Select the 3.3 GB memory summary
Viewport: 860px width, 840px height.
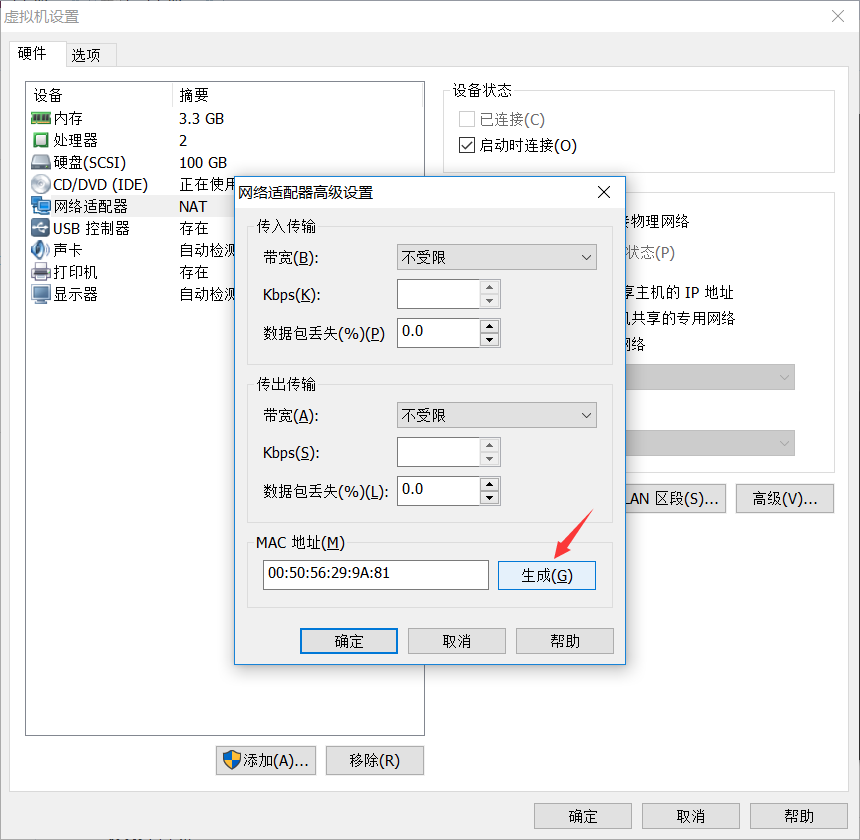click(x=201, y=118)
